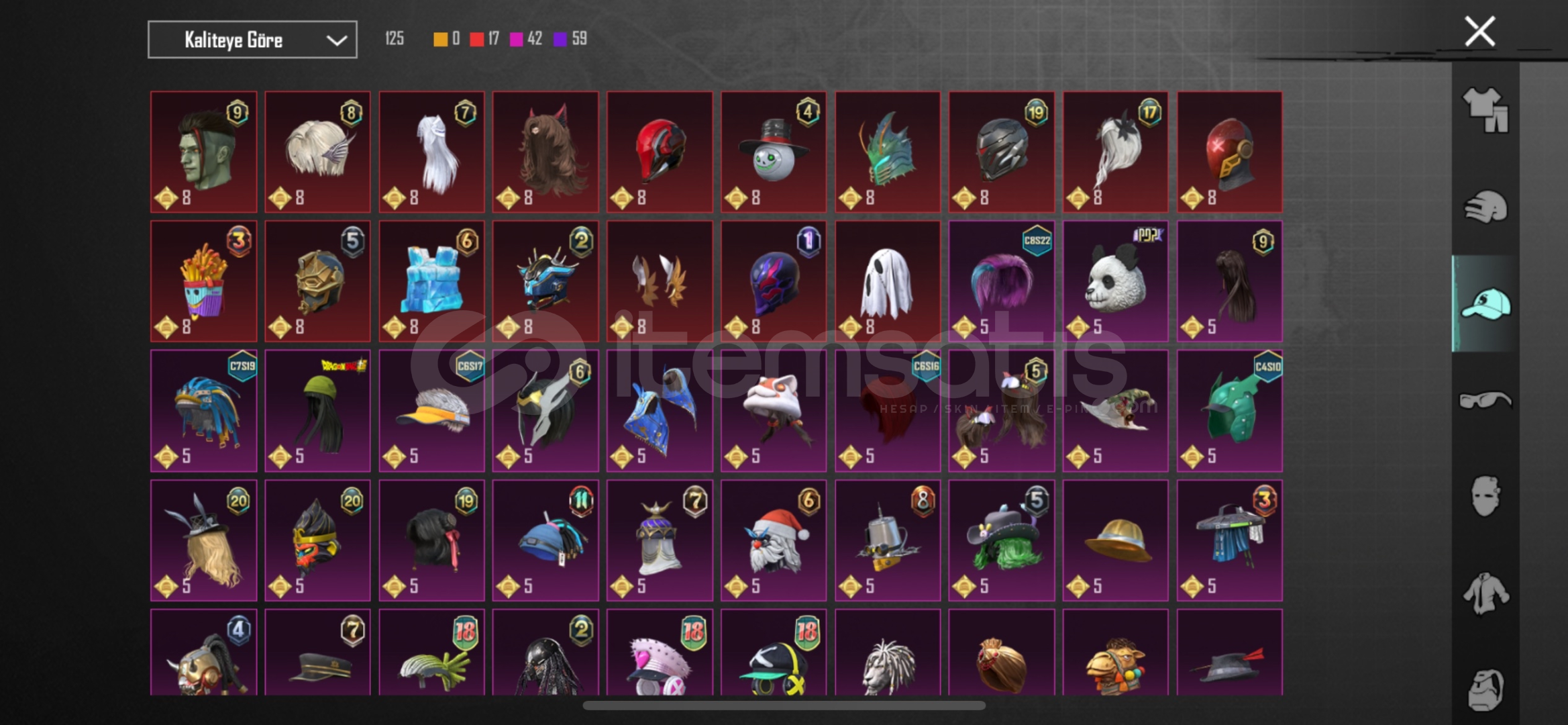Open the outfits category in sidebar
The height and width of the screenshot is (725, 1568).
coord(1485,110)
